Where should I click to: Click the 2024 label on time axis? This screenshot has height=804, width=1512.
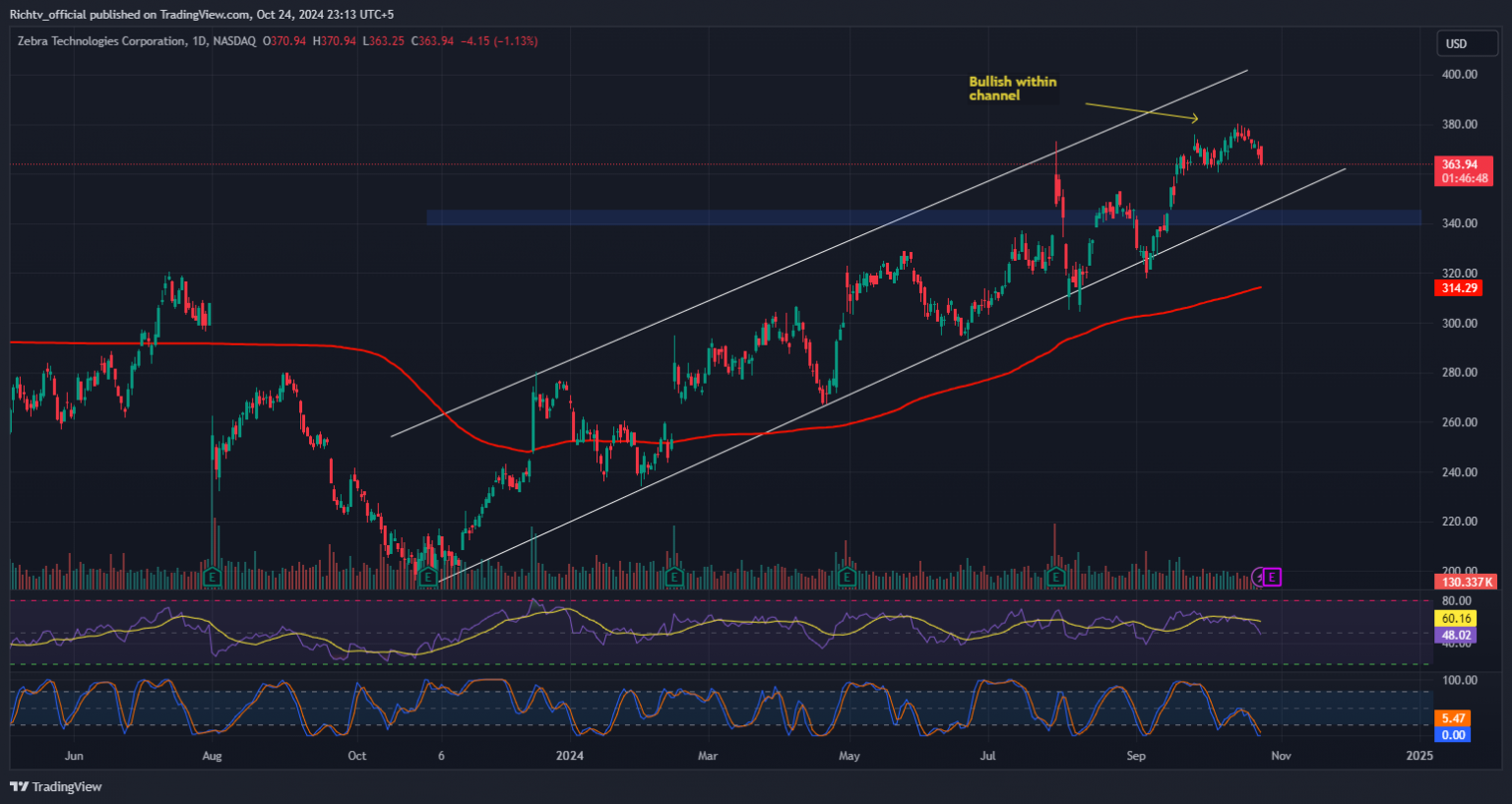570,756
